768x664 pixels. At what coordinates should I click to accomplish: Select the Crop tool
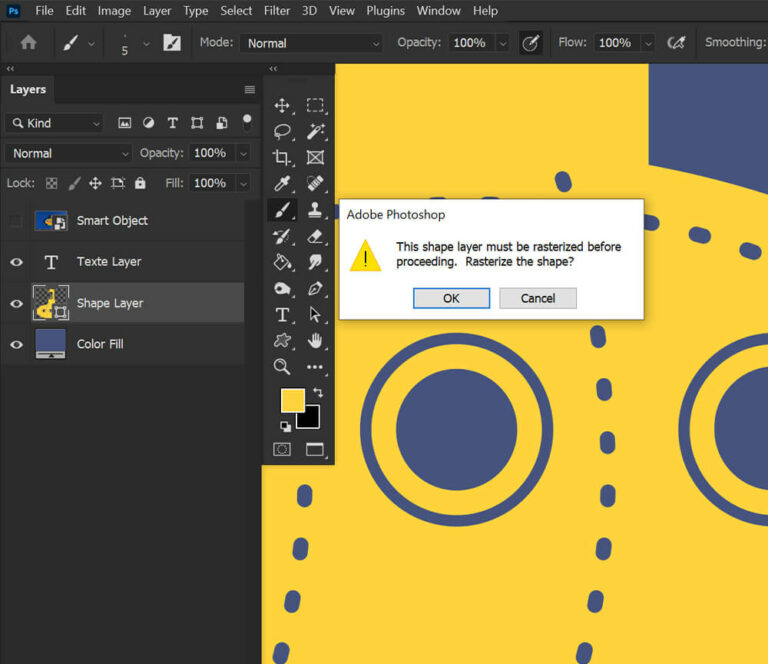(282, 157)
